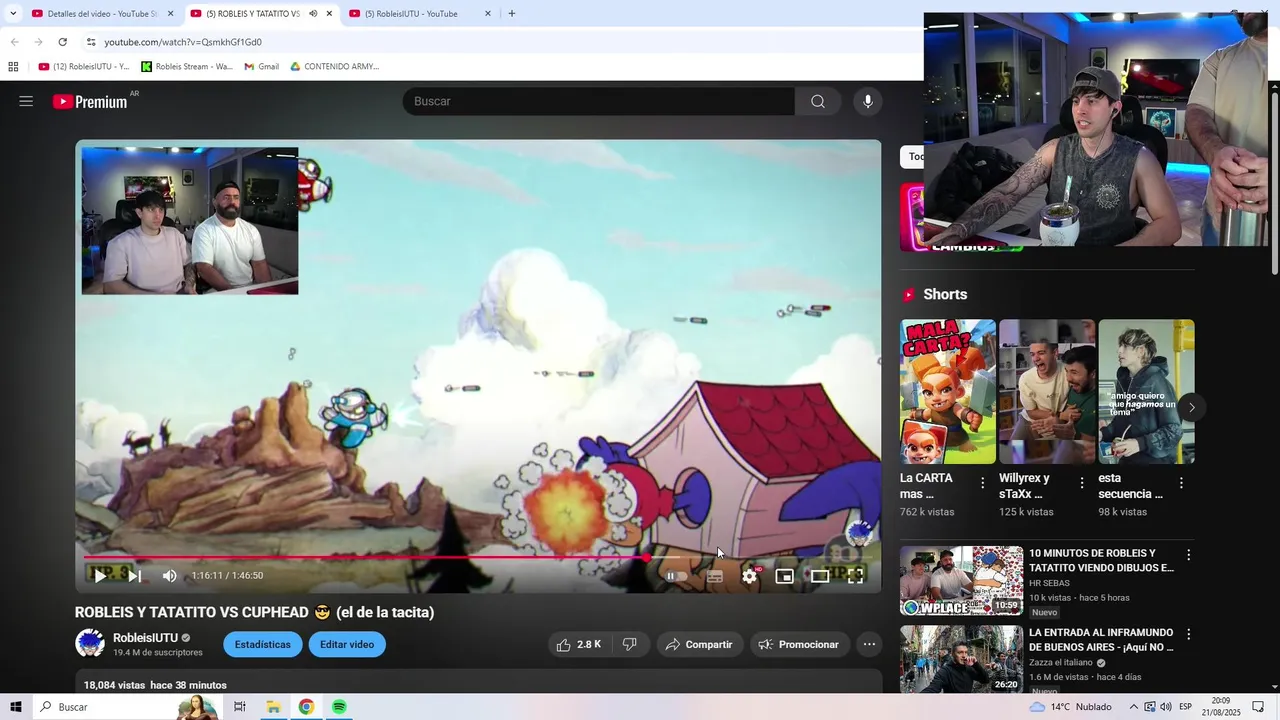Image resolution: width=1280 pixels, height=720 pixels.
Task: Share the video via Compartir
Action: pyautogui.click(x=699, y=645)
